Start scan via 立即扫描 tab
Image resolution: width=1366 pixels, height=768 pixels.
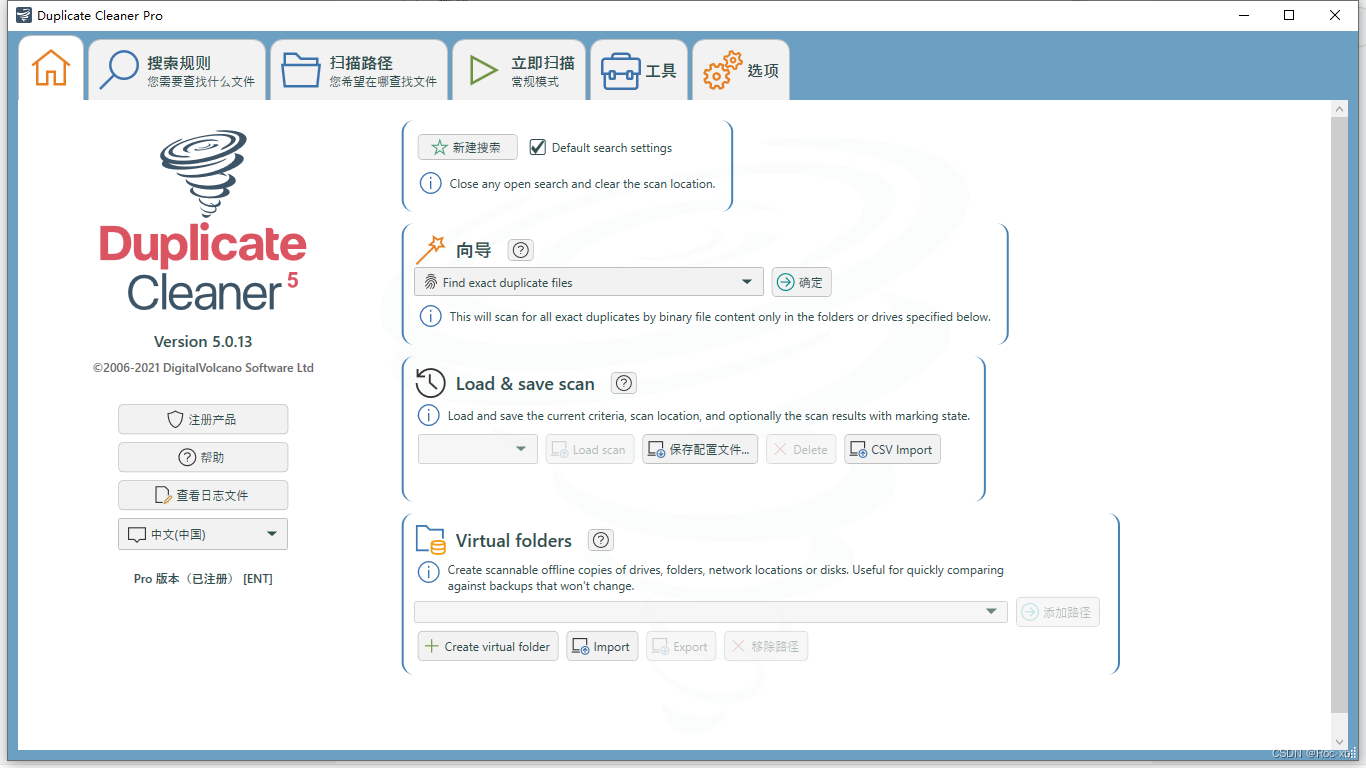[x=518, y=70]
